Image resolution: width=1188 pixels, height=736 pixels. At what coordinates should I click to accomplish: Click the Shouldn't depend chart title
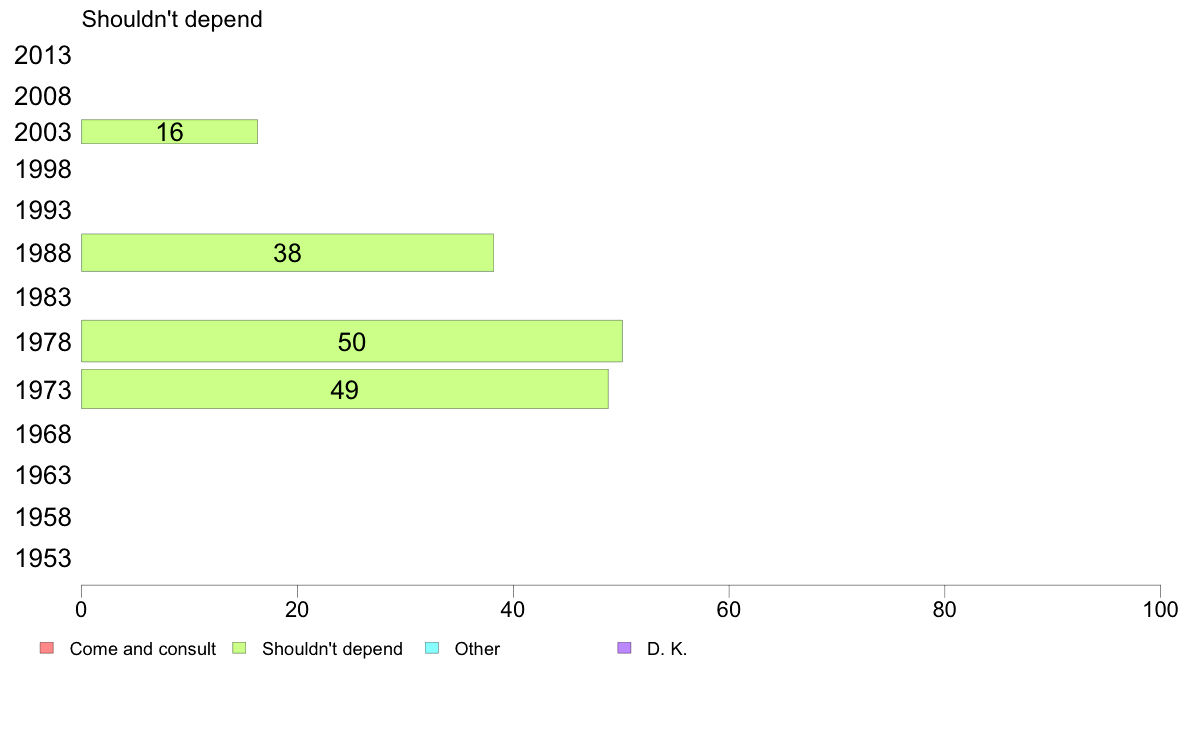(172, 19)
